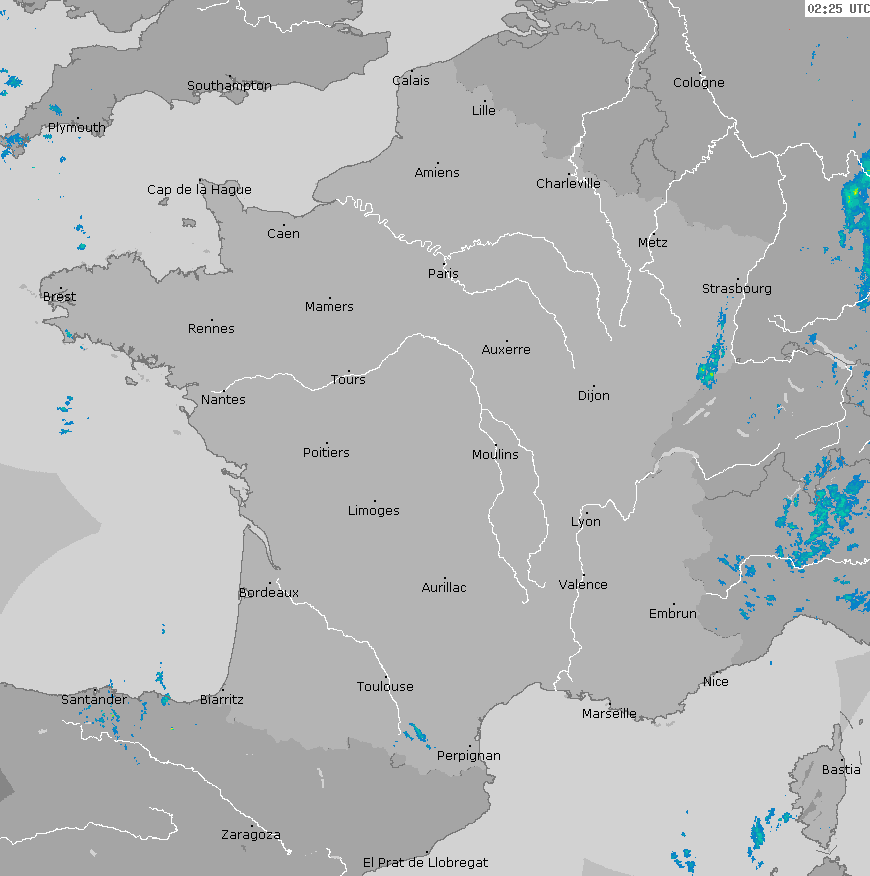Click the 02:25 UTC timestamp
The width and height of the screenshot is (870, 876).
(x=836, y=9)
